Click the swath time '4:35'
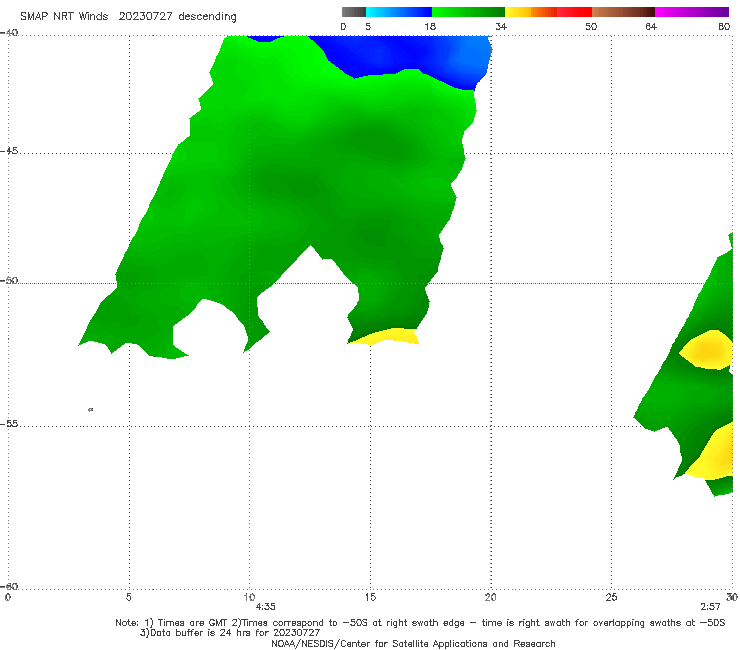The width and height of the screenshot is (740, 650). 266,607
